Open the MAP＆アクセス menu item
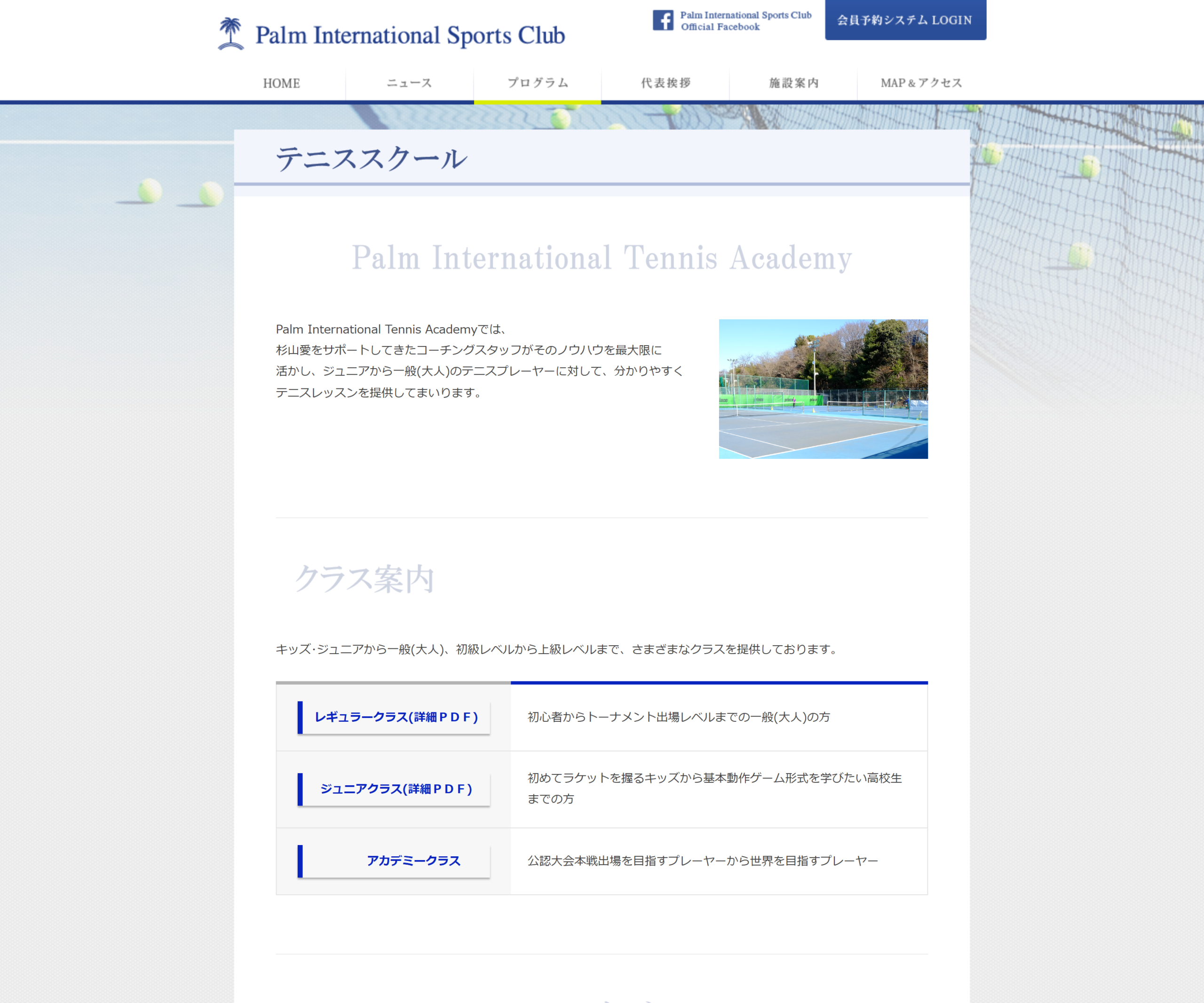 (921, 83)
